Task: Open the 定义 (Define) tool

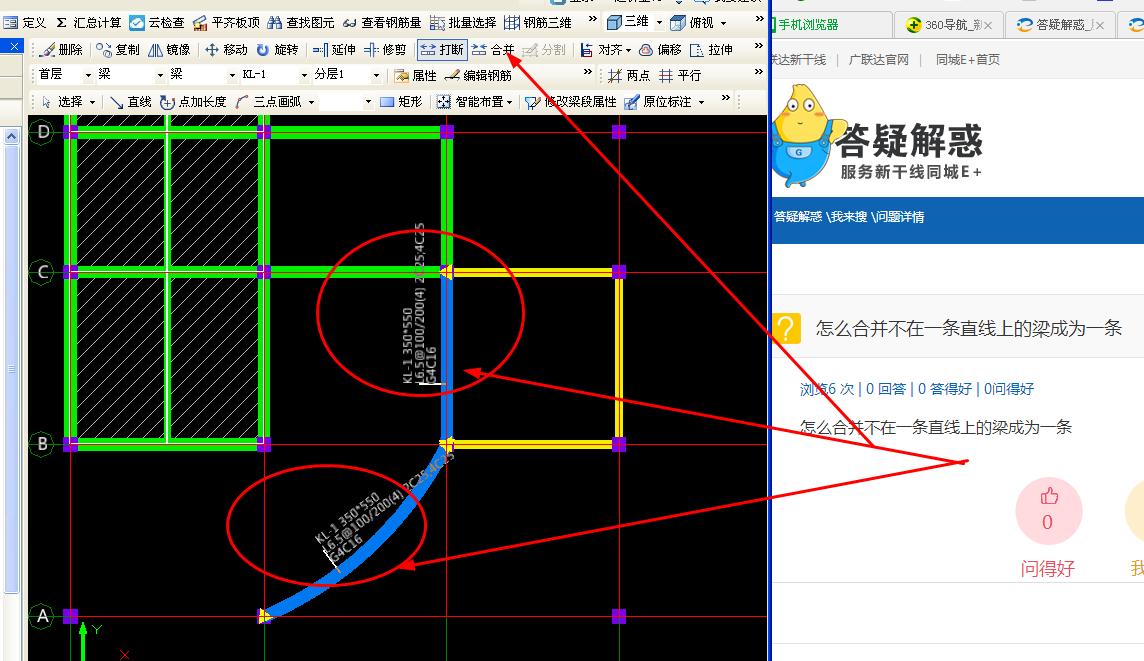Action: coord(25,23)
